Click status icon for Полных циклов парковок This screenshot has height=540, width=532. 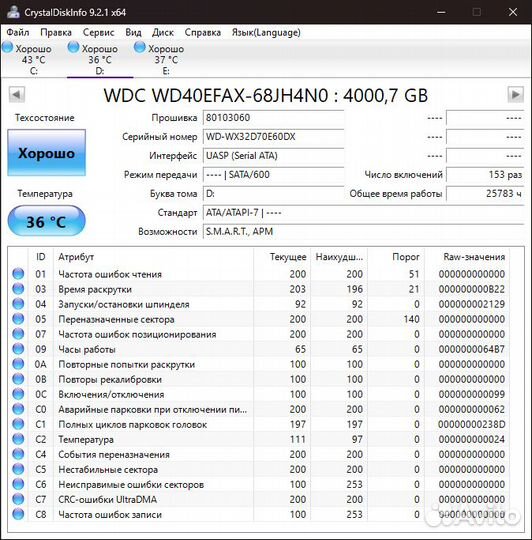coord(18,424)
